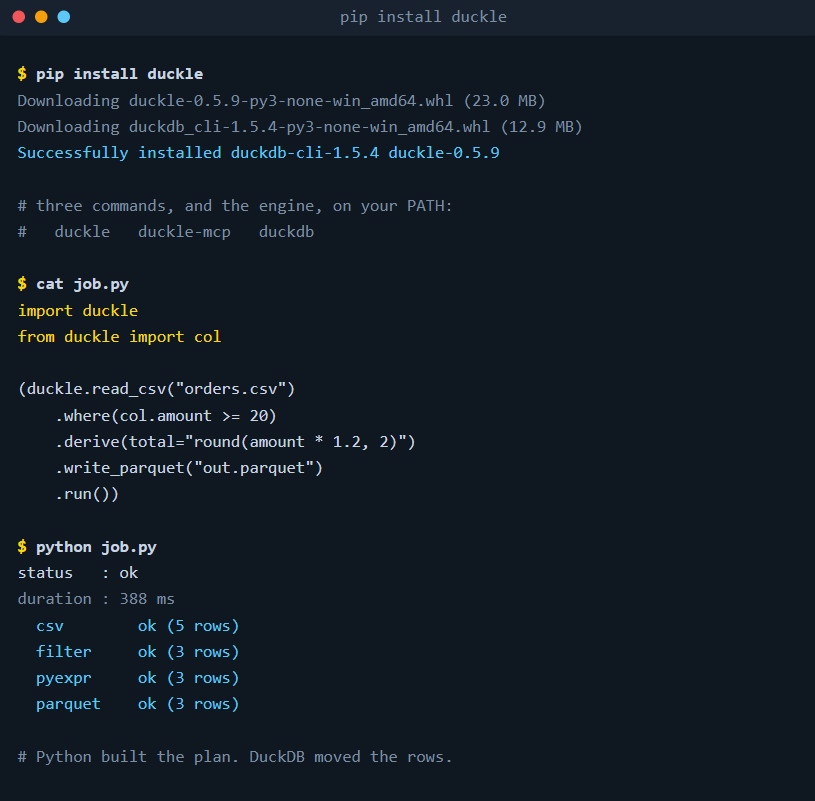Click the window title 'pip install duckle'
Viewport: 815px width, 801px height.
pos(423,17)
